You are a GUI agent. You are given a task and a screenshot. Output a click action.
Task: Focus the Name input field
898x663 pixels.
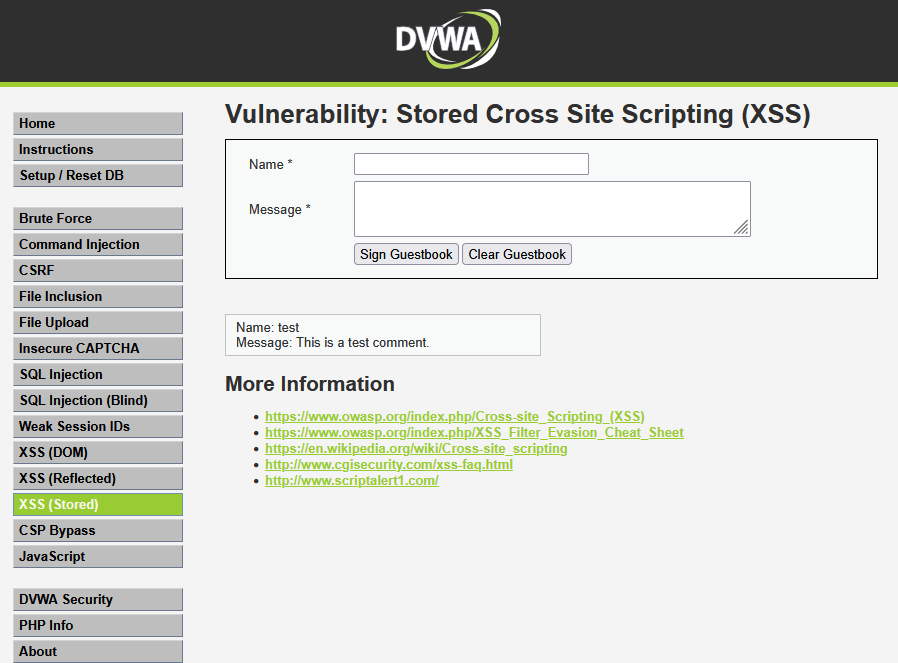click(x=471, y=164)
